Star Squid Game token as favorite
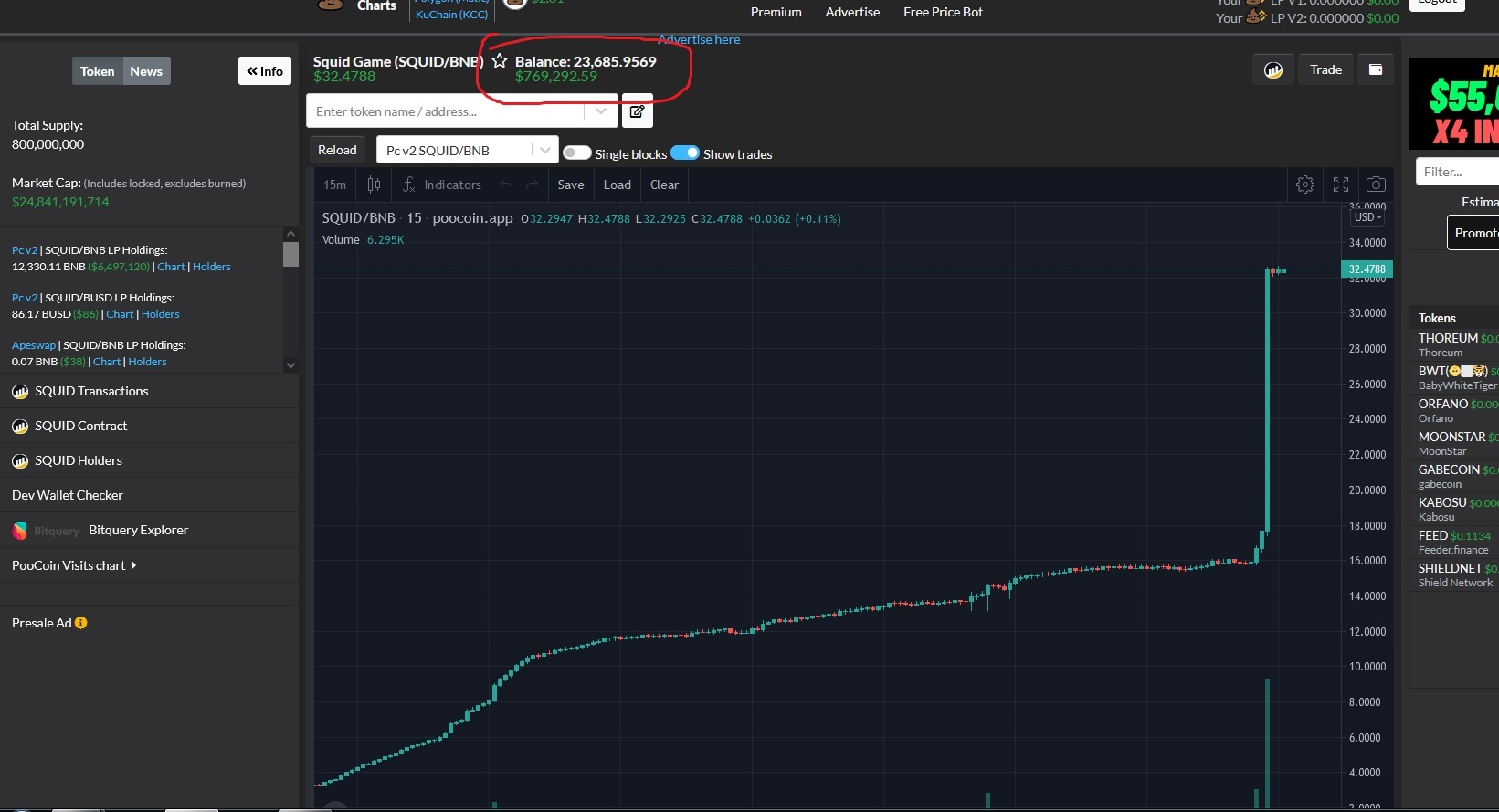The width and height of the screenshot is (1499, 812). click(x=500, y=61)
